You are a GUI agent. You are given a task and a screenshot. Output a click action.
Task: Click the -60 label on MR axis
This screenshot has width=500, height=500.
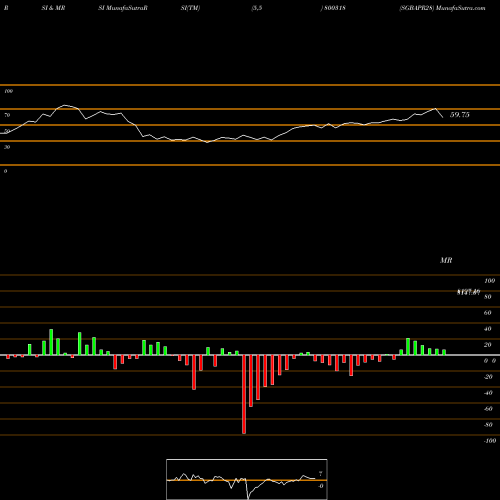pyautogui.click(x=488, y=409)
